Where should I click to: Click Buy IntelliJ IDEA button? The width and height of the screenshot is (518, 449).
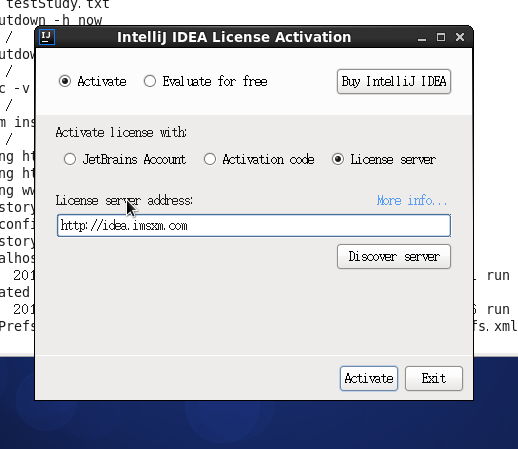[x=394, y=82]
